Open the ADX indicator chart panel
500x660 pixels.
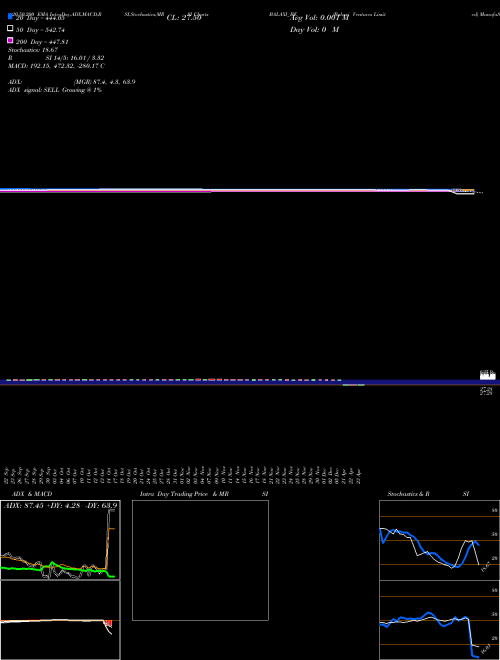tap(60, 540)
